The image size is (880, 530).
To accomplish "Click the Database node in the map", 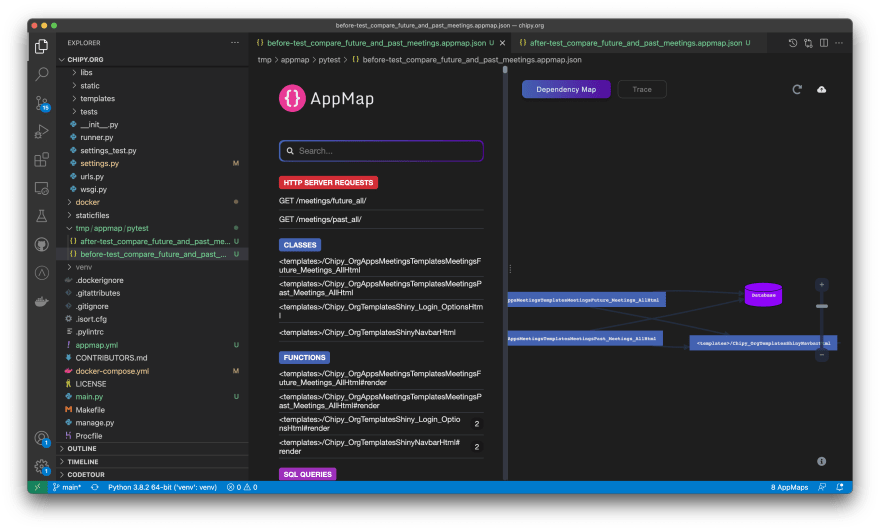I will (x=763, y=295).
